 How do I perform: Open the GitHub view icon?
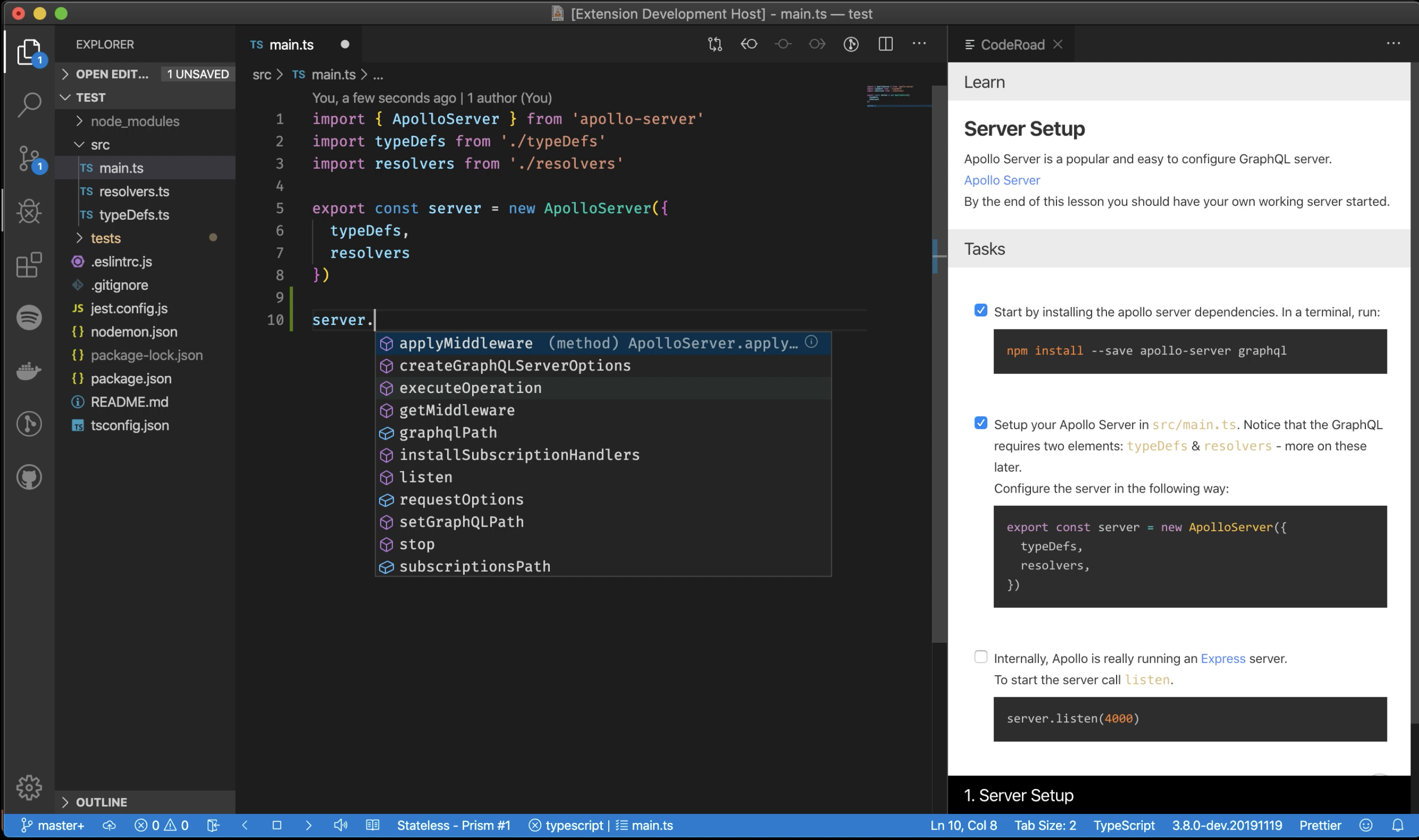29,477
